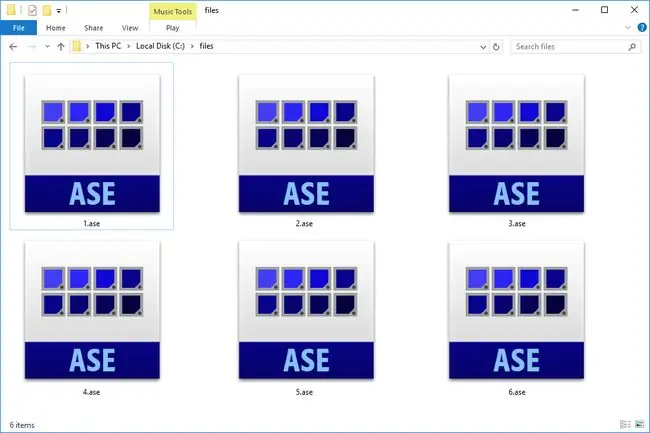650x433 pixels.
Task: Open the Play ribbon tab
Action: coord(172,28)
